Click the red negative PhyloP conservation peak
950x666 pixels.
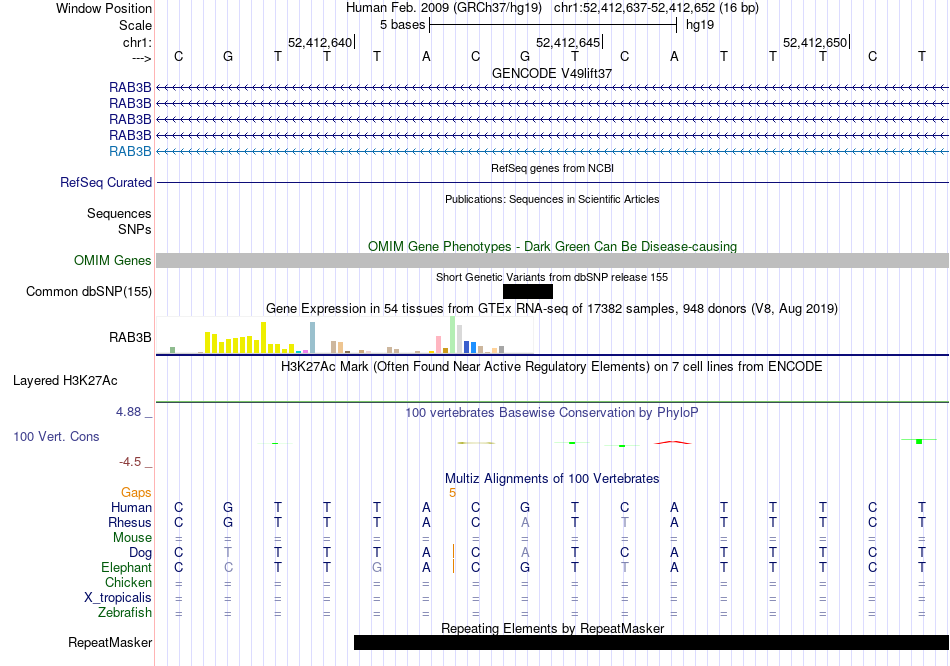tap(673, 442)
